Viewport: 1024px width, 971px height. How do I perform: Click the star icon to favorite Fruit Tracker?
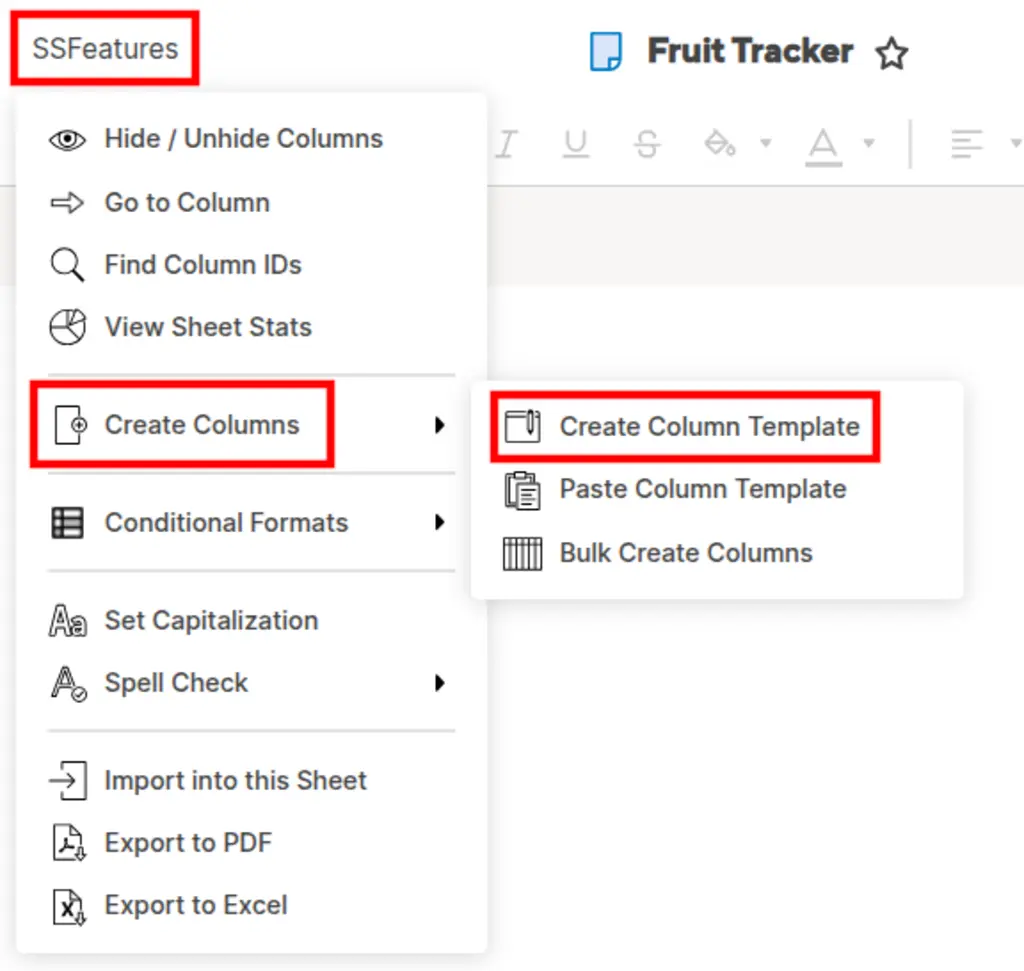(x=891, y=54)
